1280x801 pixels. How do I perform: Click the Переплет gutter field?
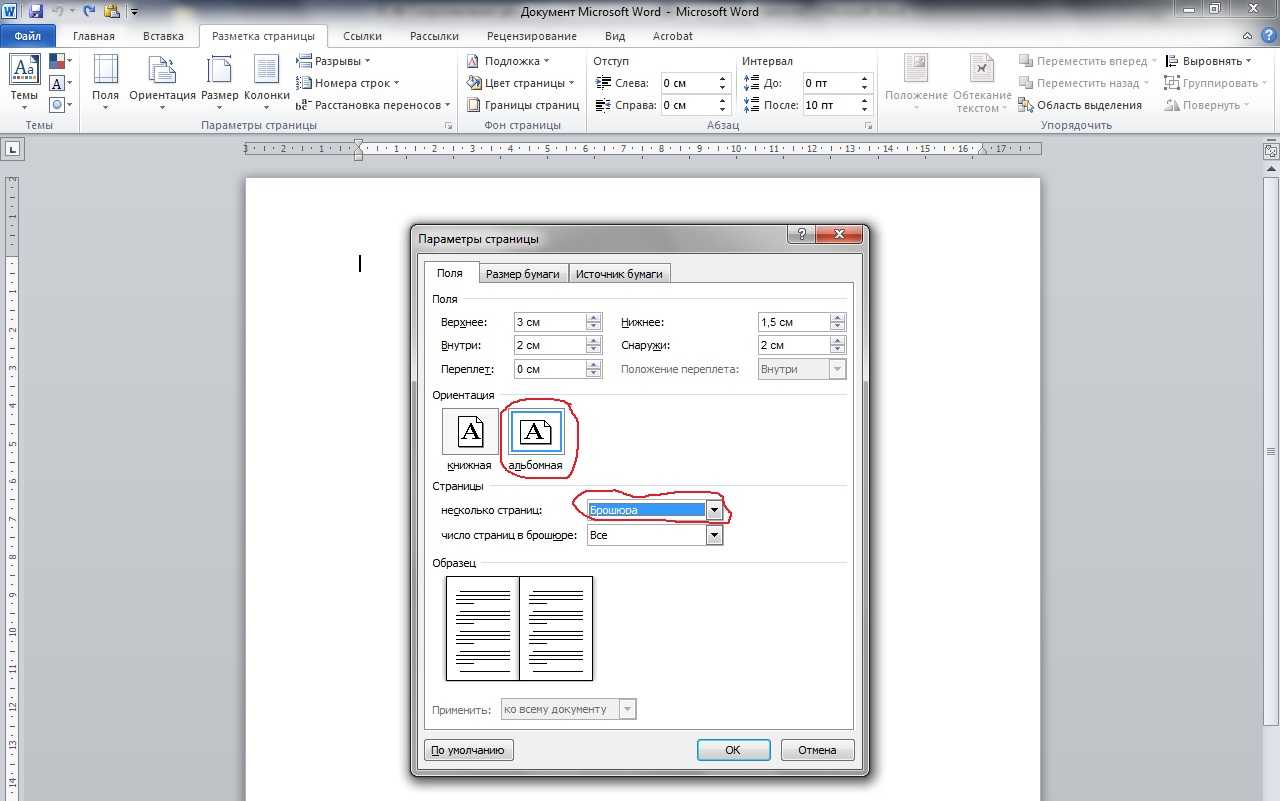549,368
